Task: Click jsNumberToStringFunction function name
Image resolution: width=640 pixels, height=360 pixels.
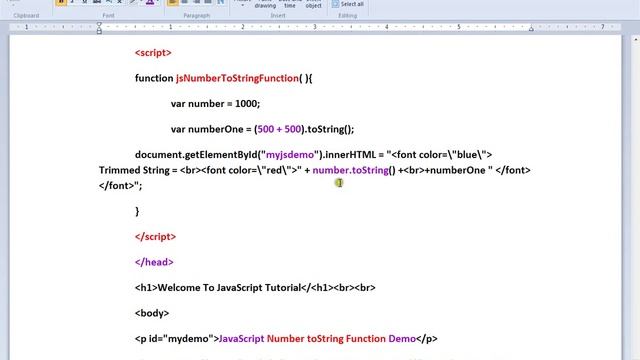Action: click(x=237, y=78)
